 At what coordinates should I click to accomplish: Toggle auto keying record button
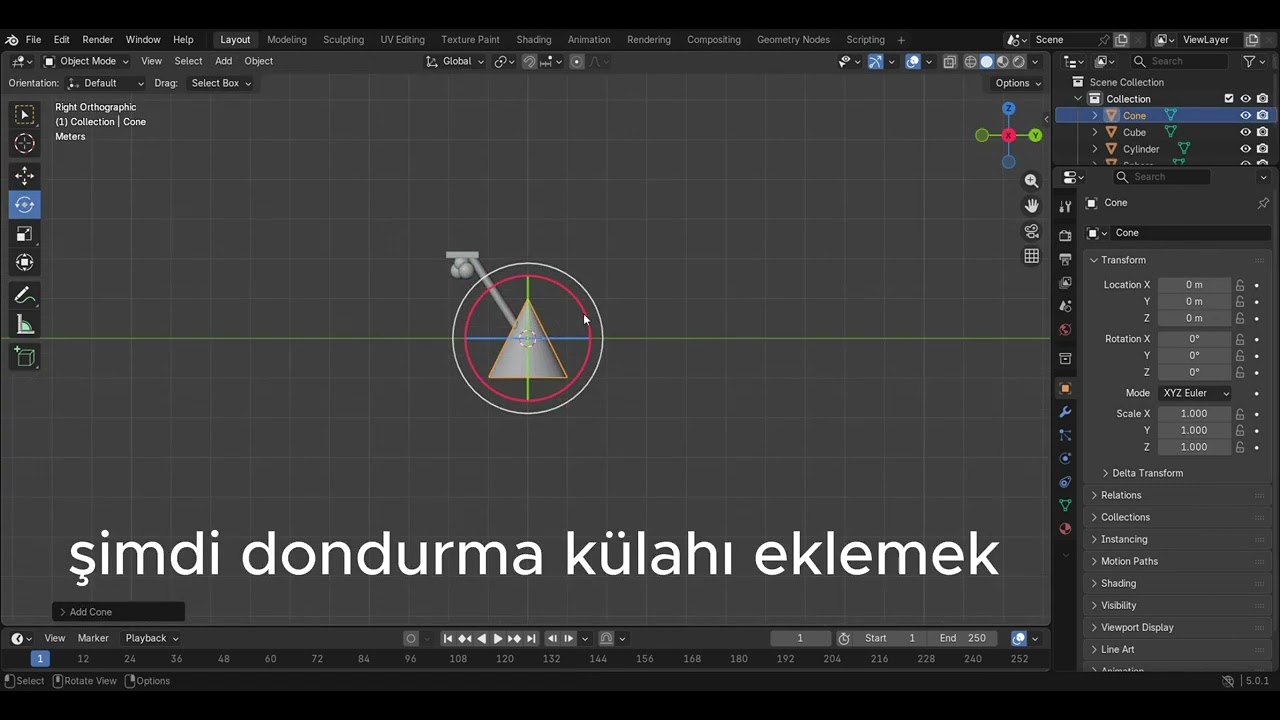point(411,638)
